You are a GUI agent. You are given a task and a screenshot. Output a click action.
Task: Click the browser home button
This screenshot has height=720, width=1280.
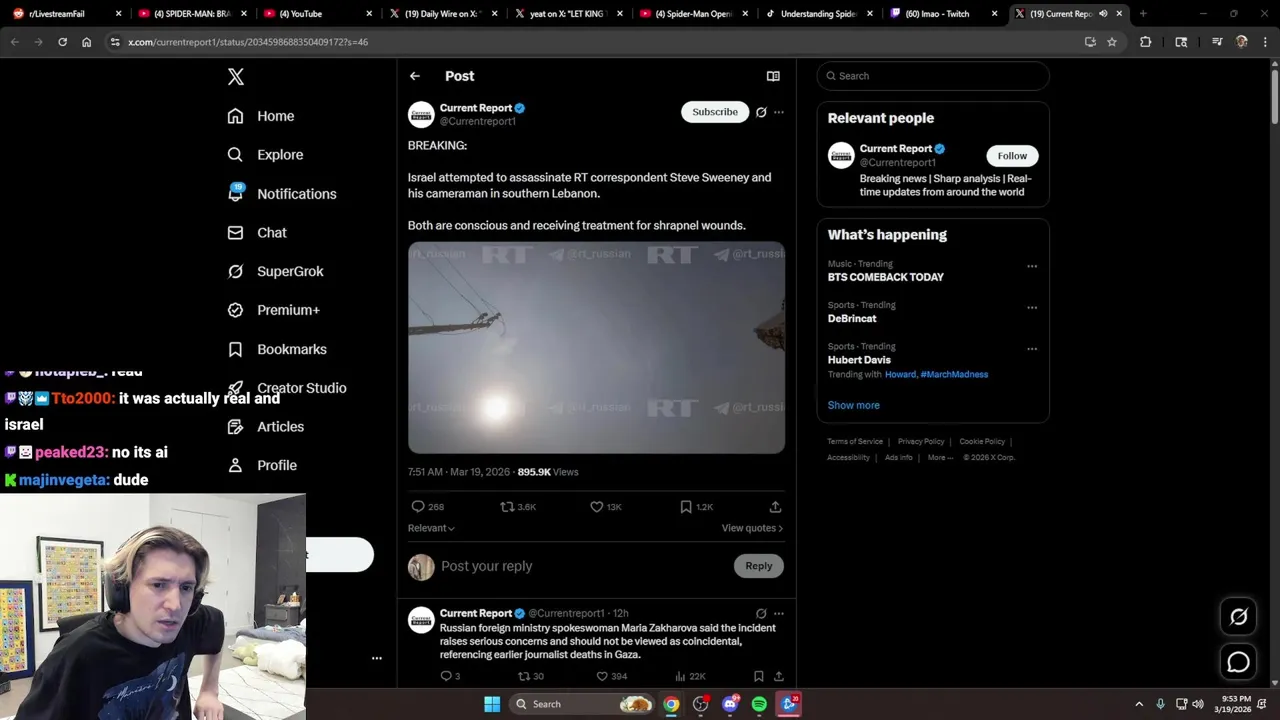pyautogui.click(x=86, y=42)
